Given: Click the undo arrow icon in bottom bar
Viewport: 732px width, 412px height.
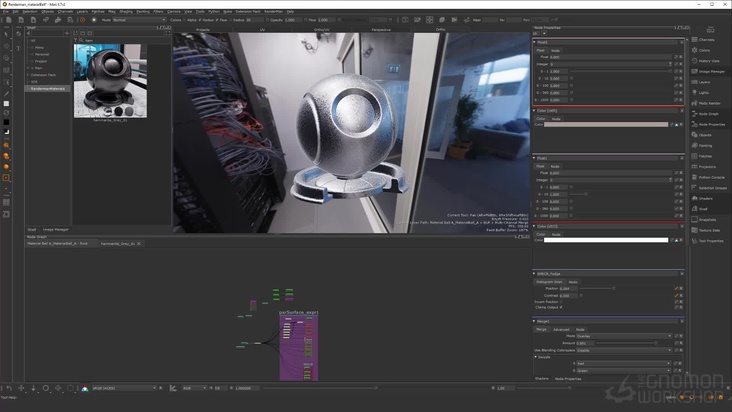Looking at the screenshot, I should [9, 388].
